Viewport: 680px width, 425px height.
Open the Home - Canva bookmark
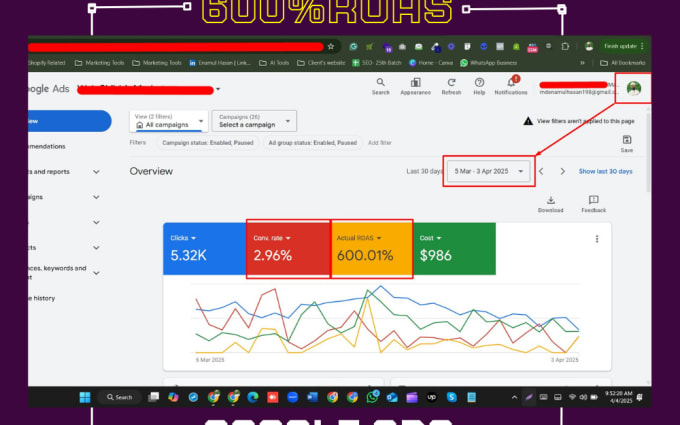pos(431,63)
